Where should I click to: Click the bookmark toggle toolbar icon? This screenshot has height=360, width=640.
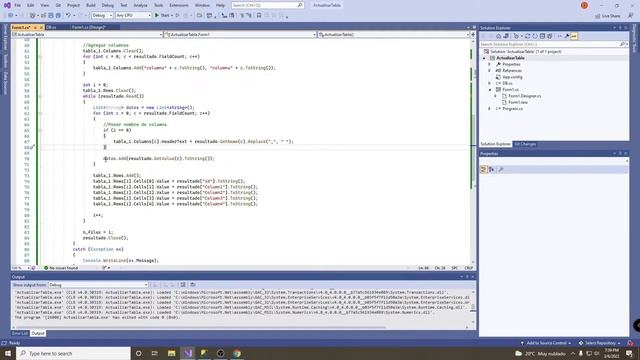(x=259, y=16)
